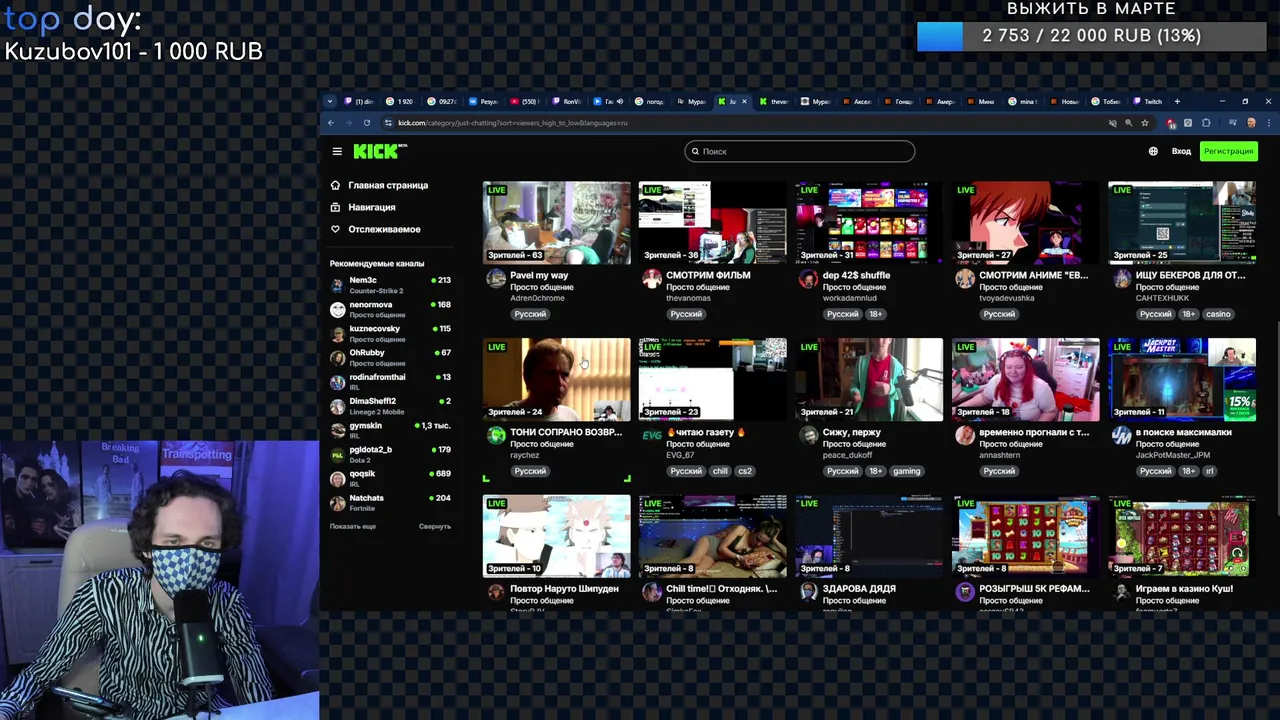Switch to the погода Google tab
The height and width of the screenshot is (720, 1280).
(650, 101)
